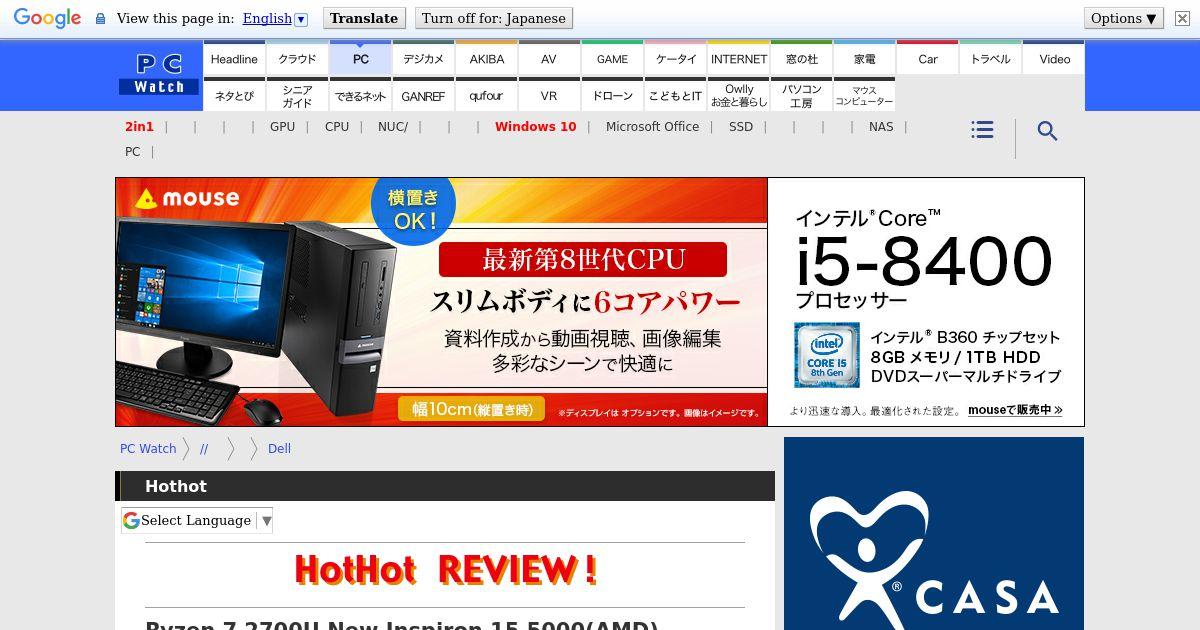Click the PC link below 2in1
Screen dimensions: 1200x630
tap(132, 152)
